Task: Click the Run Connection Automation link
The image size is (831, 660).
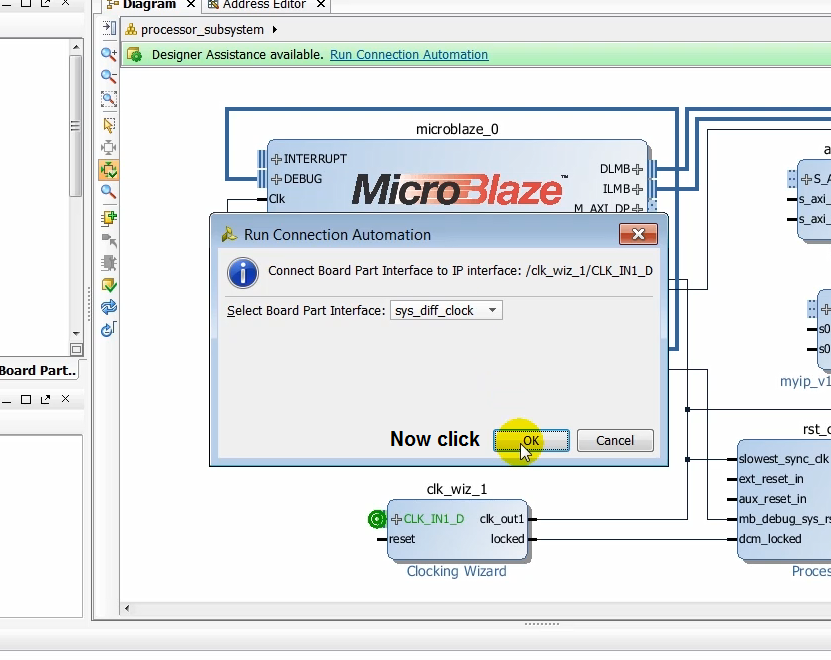Action: [408, 55]
